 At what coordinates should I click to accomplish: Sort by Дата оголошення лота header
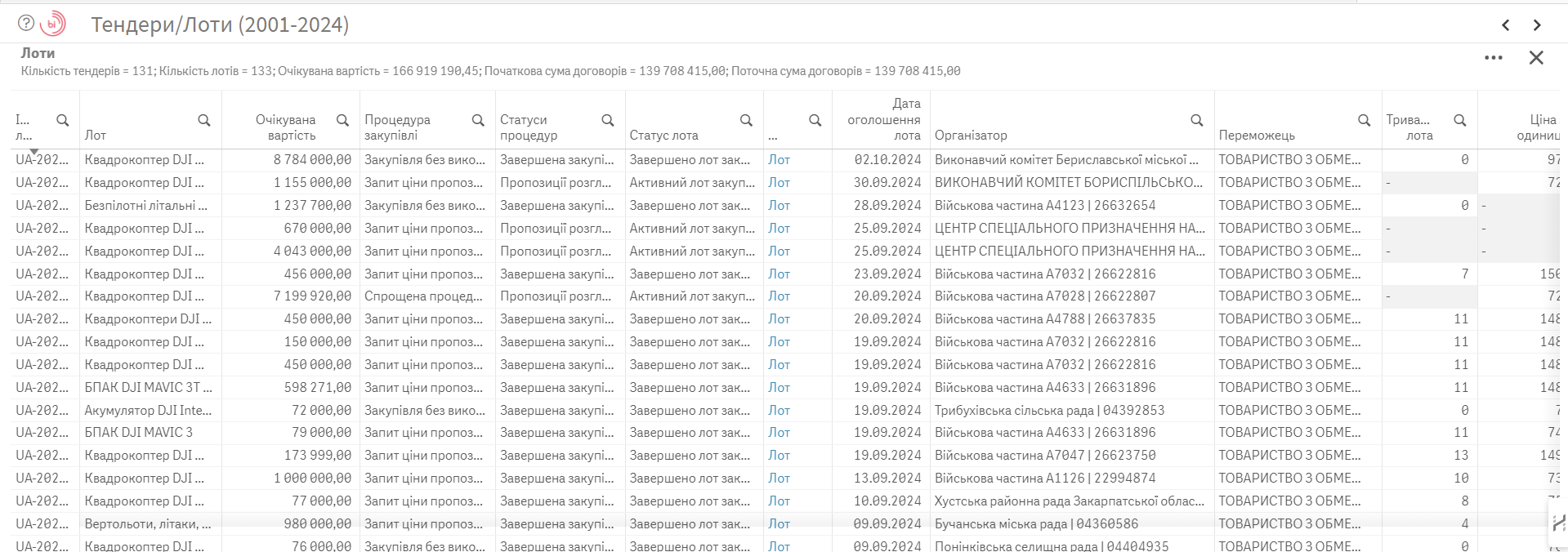pyautogui.click(x=882, y=119)
